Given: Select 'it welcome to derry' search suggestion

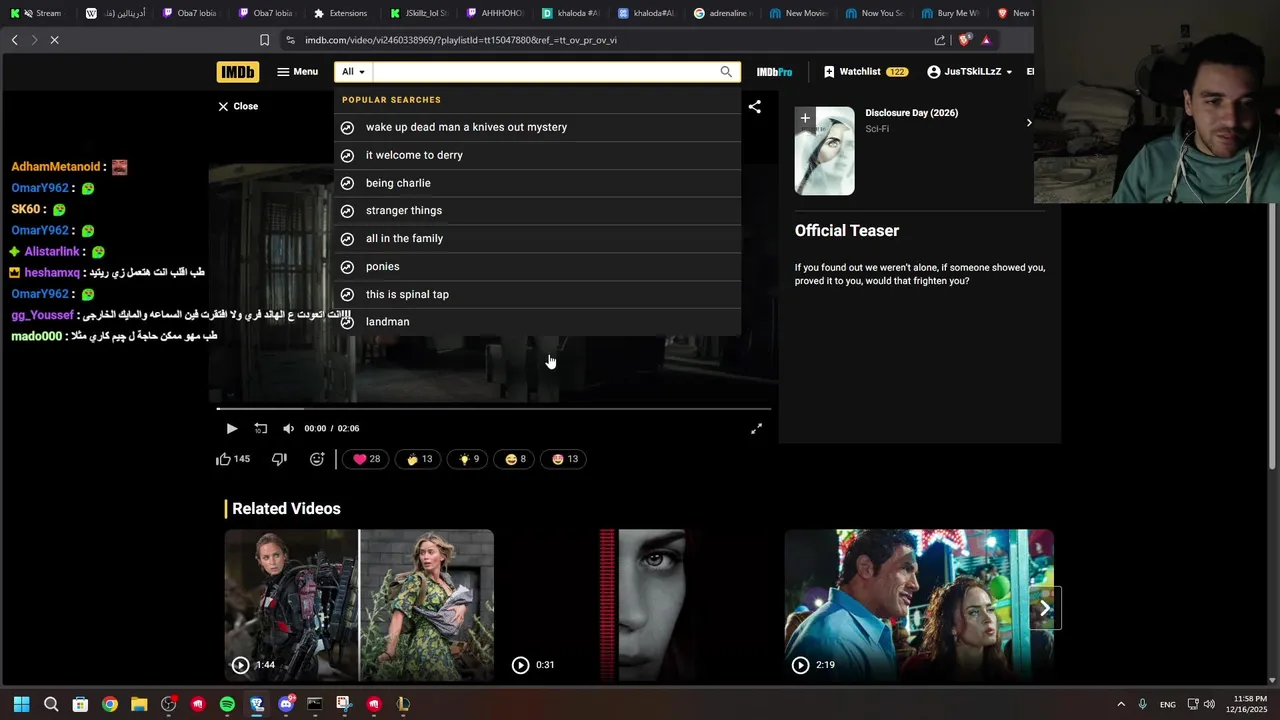Looking at the screenshot, I should point(538,155).
